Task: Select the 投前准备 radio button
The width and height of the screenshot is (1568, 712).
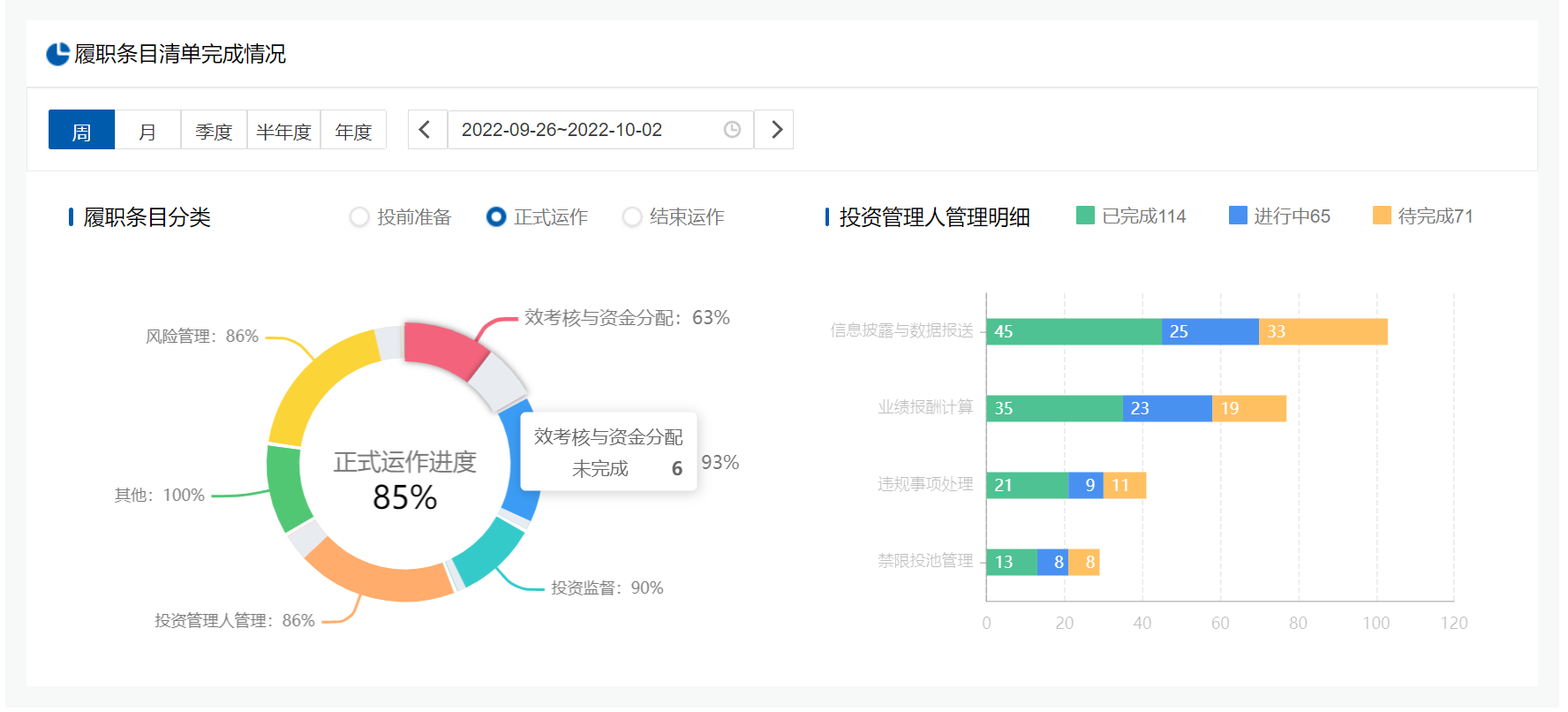Action: [359, 216]
